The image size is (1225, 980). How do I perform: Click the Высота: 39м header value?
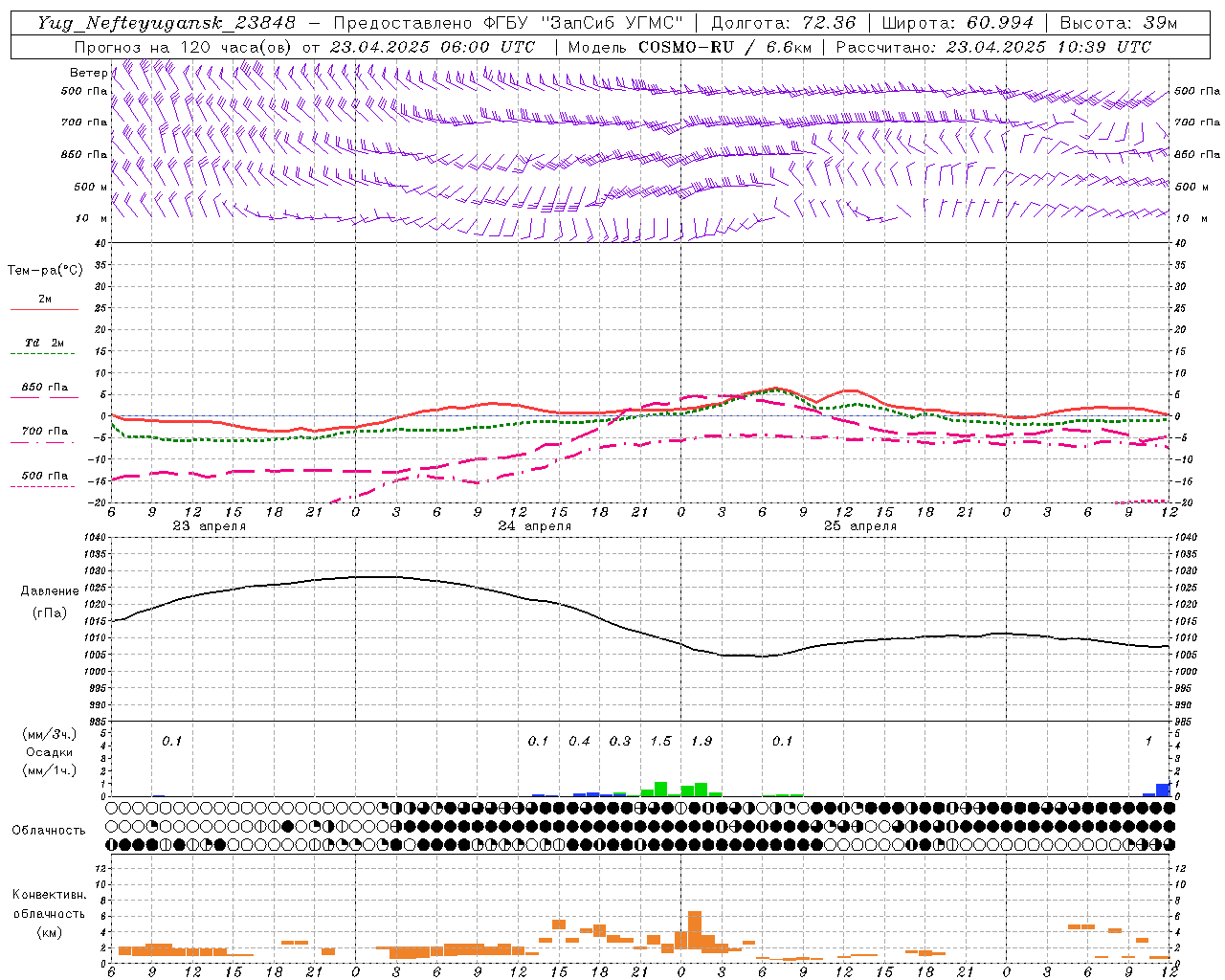pyautogui.click(x=1119, y=23)
